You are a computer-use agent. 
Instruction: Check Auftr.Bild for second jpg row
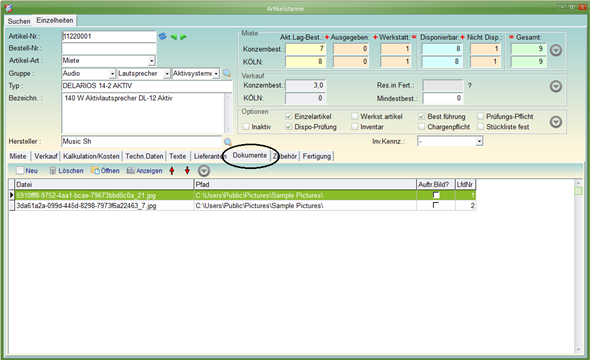(436, 205)
